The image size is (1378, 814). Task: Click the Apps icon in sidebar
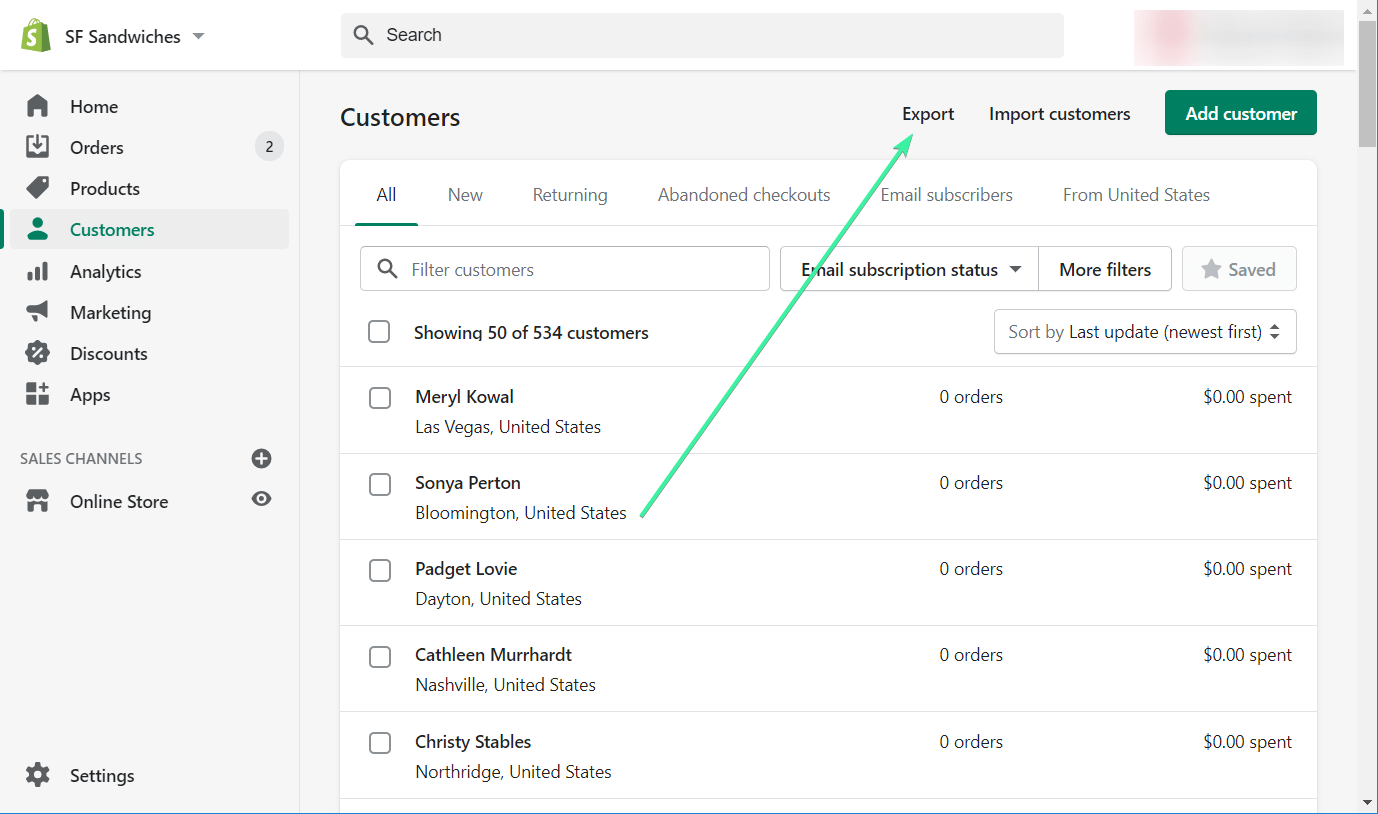(37, 394)
